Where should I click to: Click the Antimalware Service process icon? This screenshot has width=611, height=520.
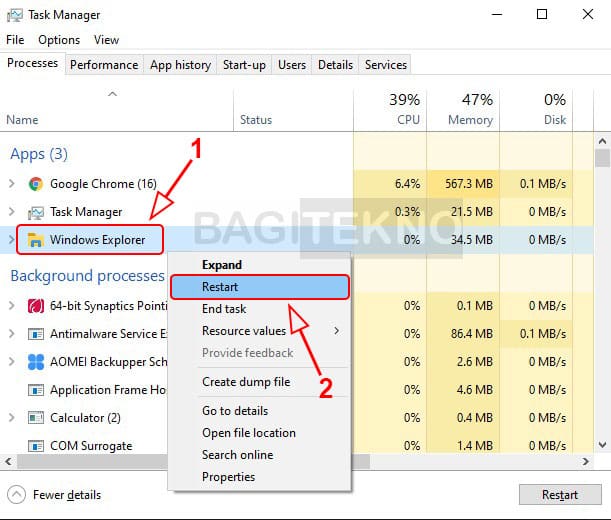[36, 334]
